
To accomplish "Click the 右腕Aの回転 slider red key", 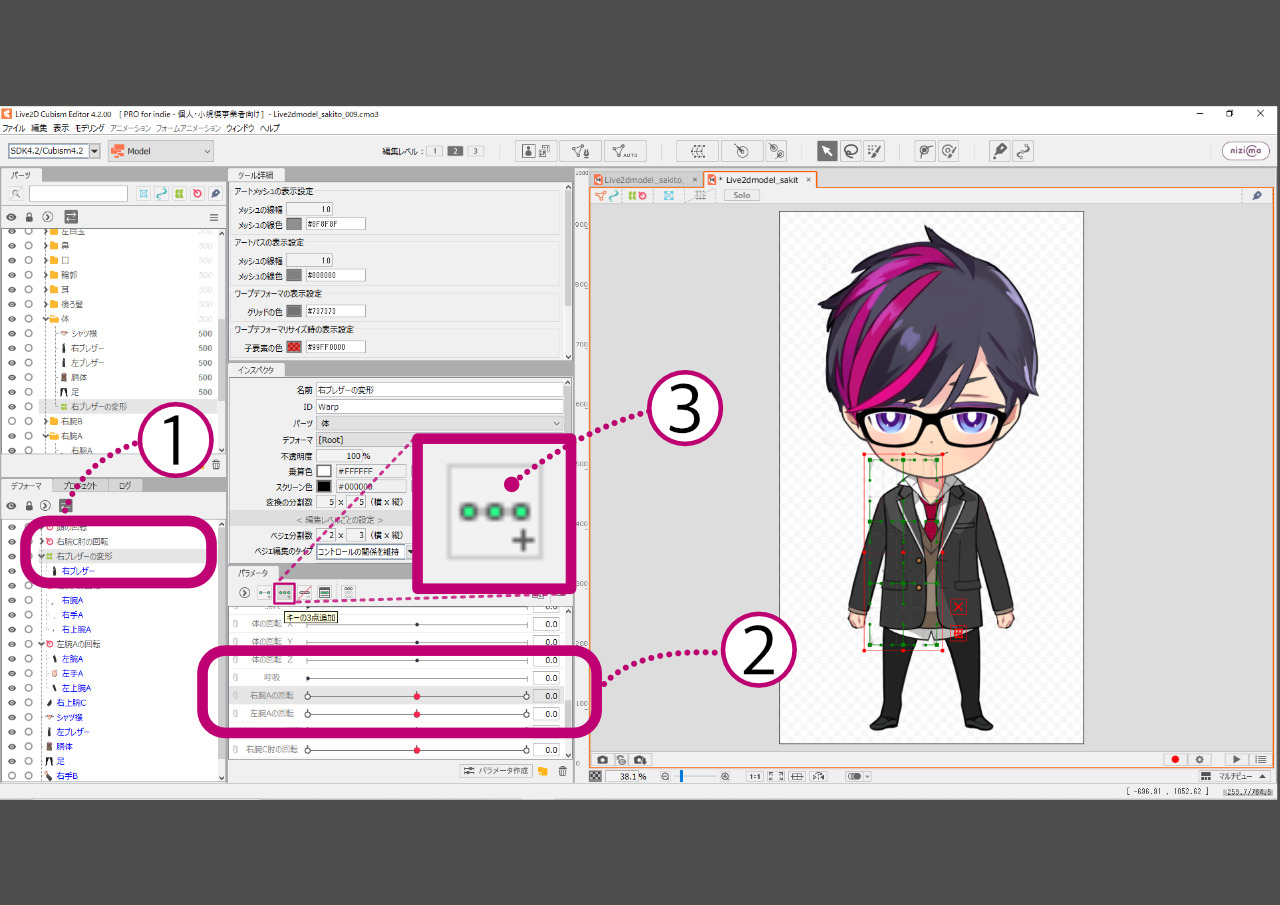I will coord(417,696).
